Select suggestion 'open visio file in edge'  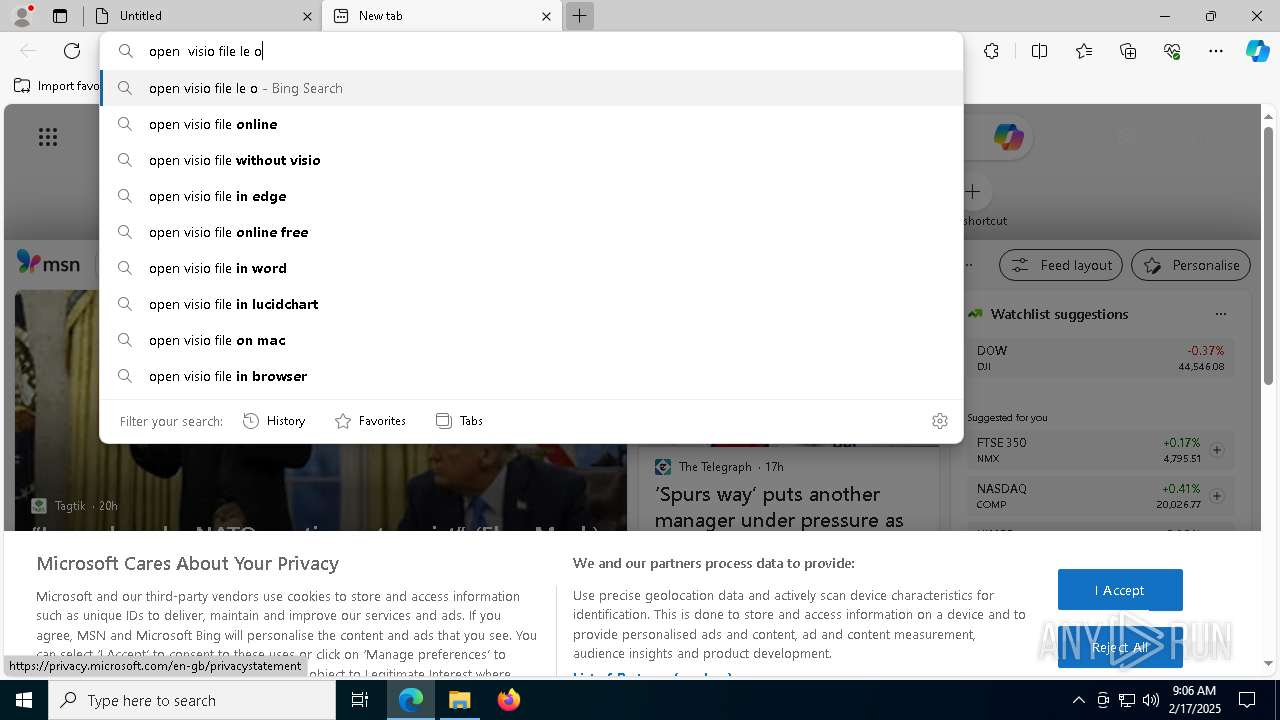tap(531, 196)
